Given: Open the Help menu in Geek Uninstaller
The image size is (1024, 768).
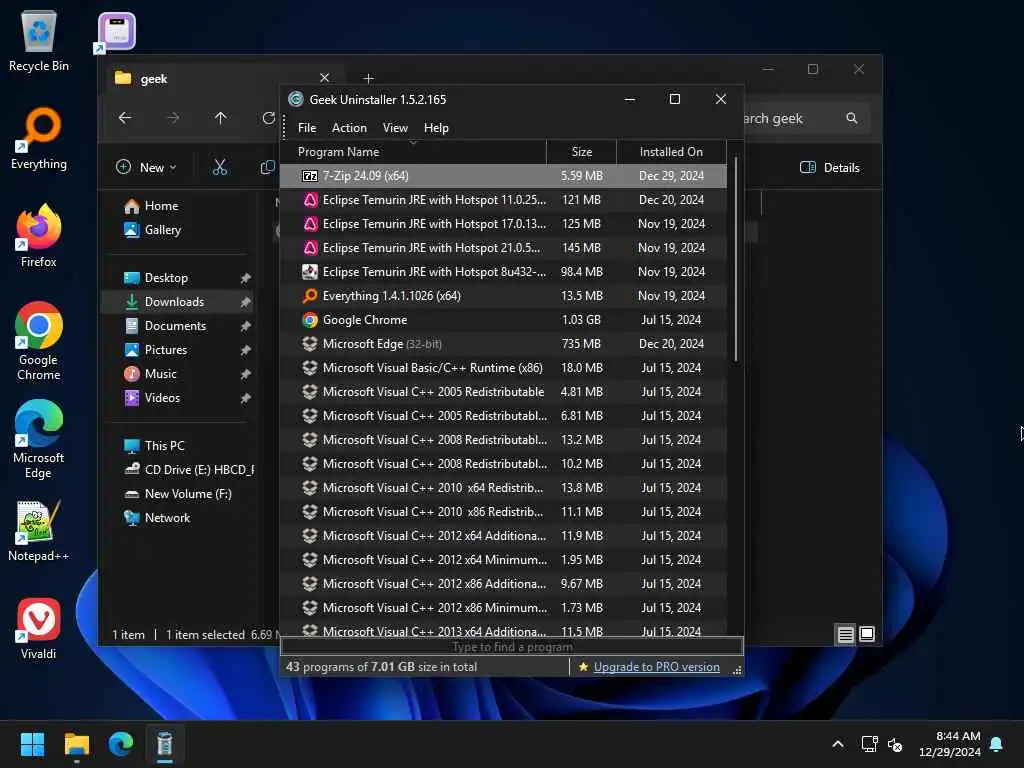Looking at the screenshot, I should (x=436, y=128).
